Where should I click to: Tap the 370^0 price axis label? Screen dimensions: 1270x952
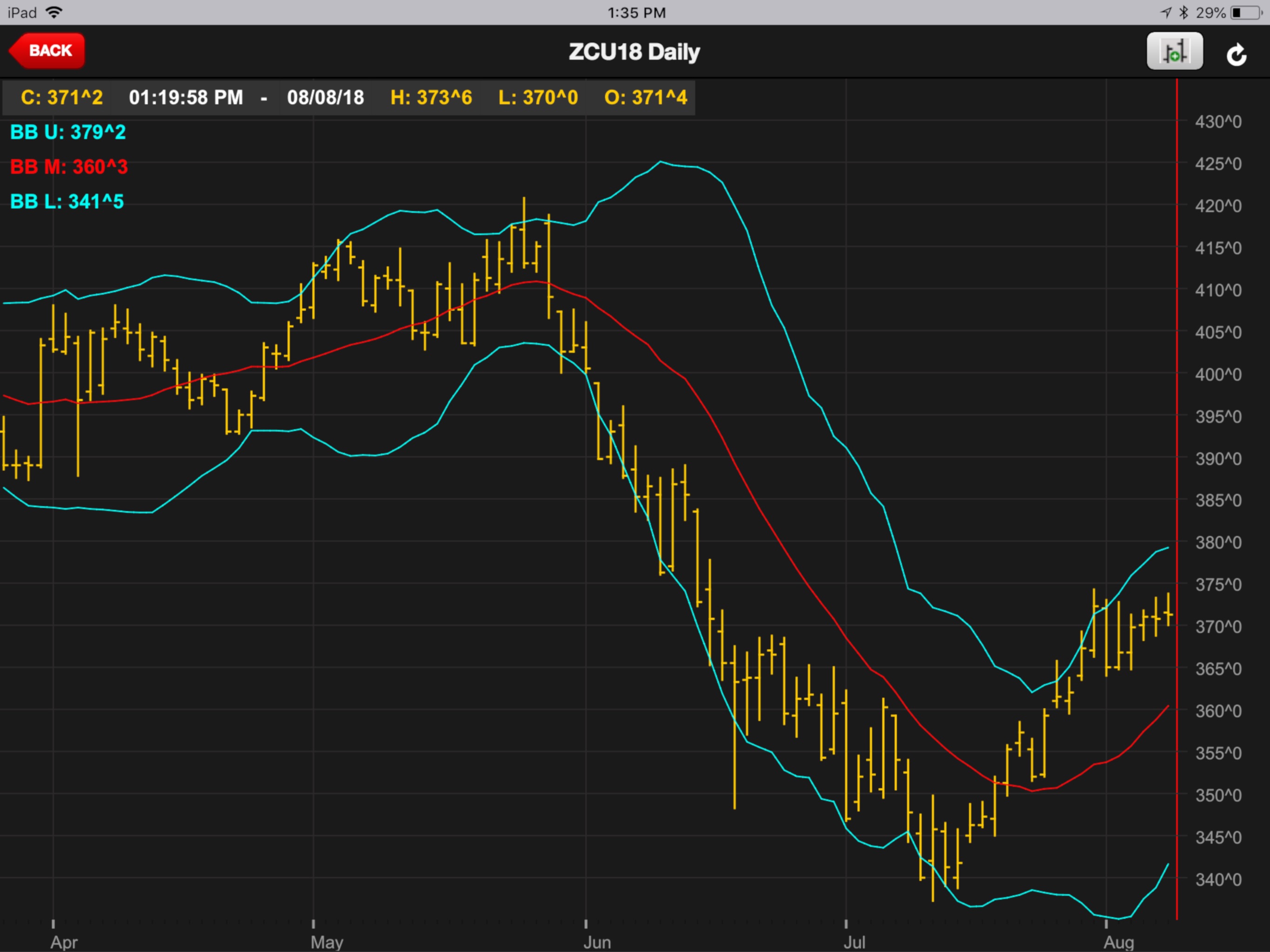click(1218, 627)
